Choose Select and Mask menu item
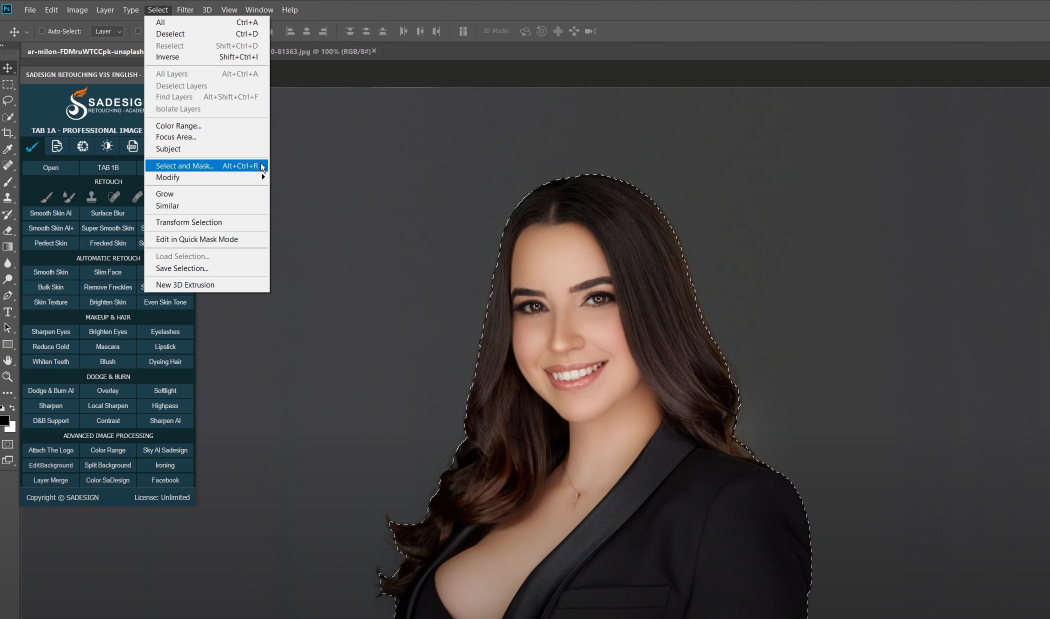1050x619 pixels. point(207,166)
